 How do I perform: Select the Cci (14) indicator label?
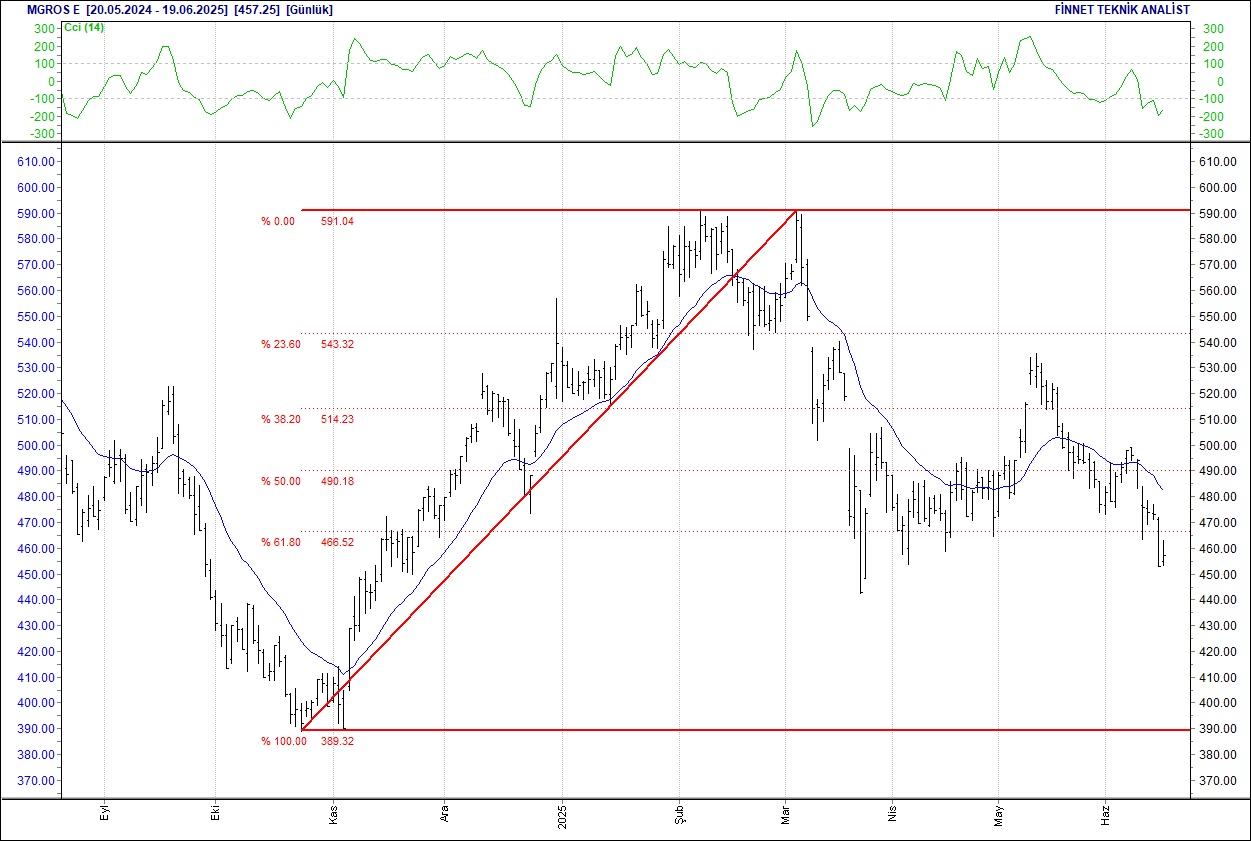84,27
